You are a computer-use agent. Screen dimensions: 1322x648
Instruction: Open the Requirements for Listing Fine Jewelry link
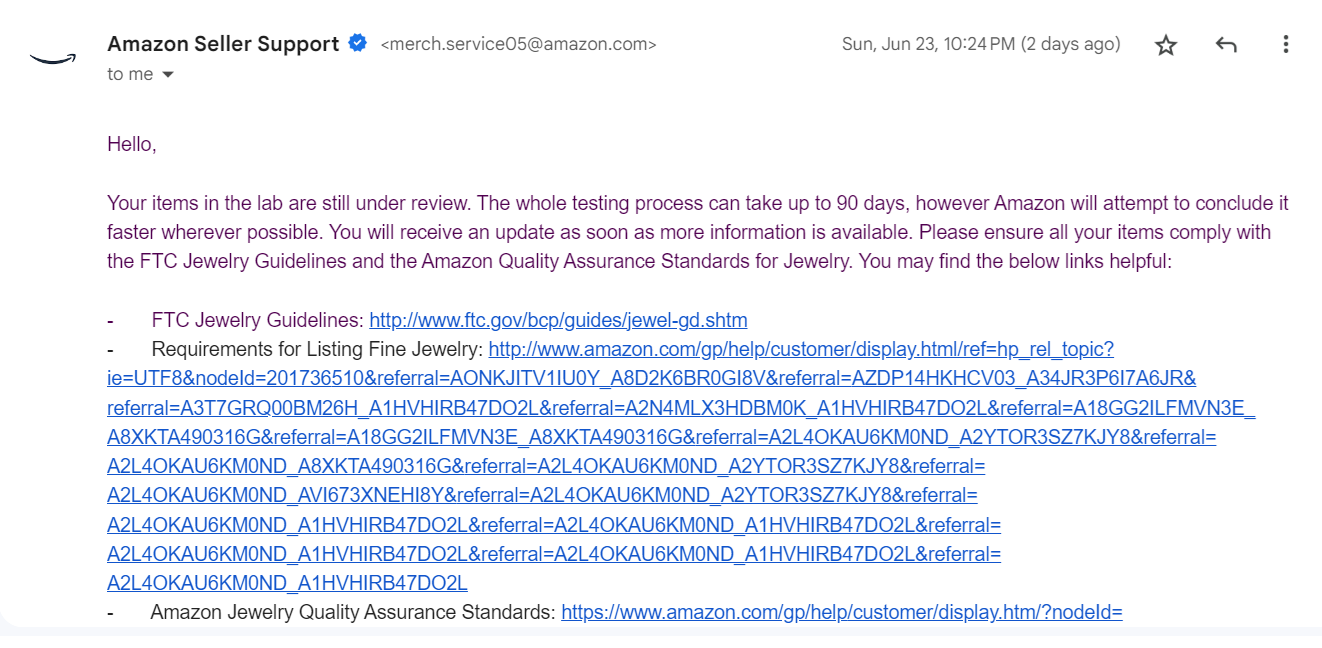pos(801,350)
